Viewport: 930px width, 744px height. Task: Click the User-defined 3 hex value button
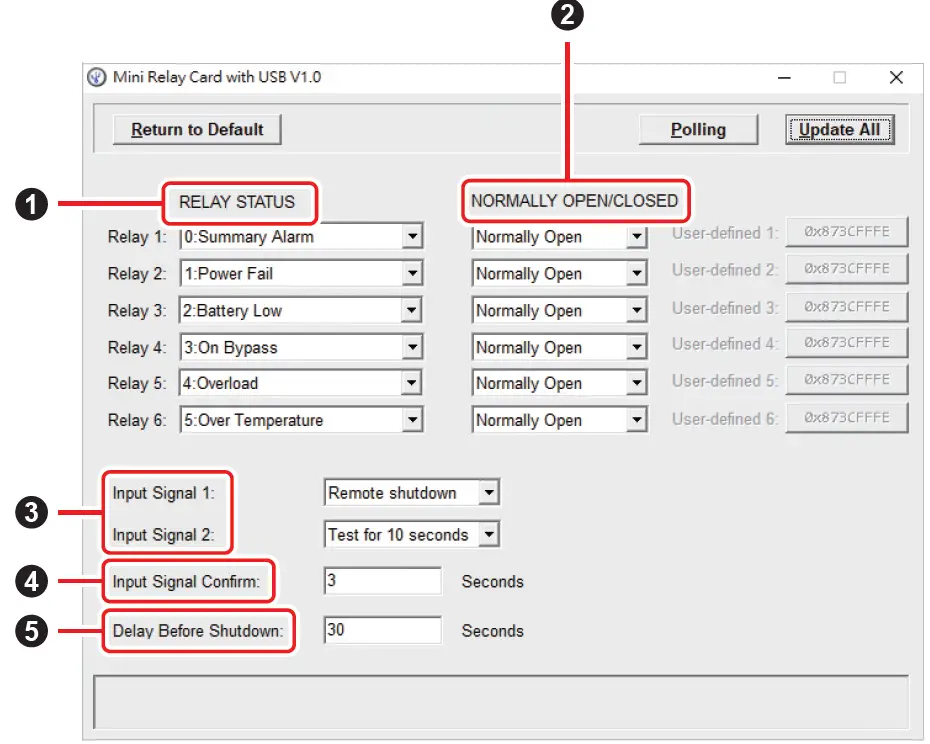coord(847,307)
